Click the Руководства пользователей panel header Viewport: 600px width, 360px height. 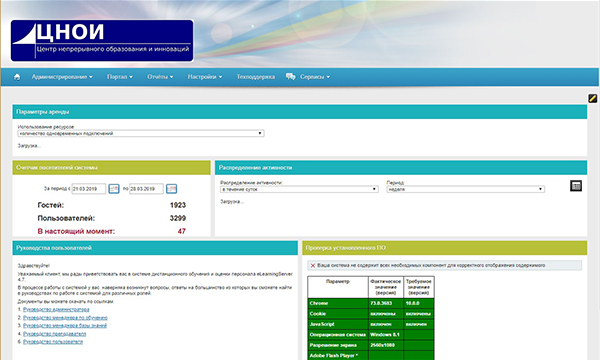[155, 248]
